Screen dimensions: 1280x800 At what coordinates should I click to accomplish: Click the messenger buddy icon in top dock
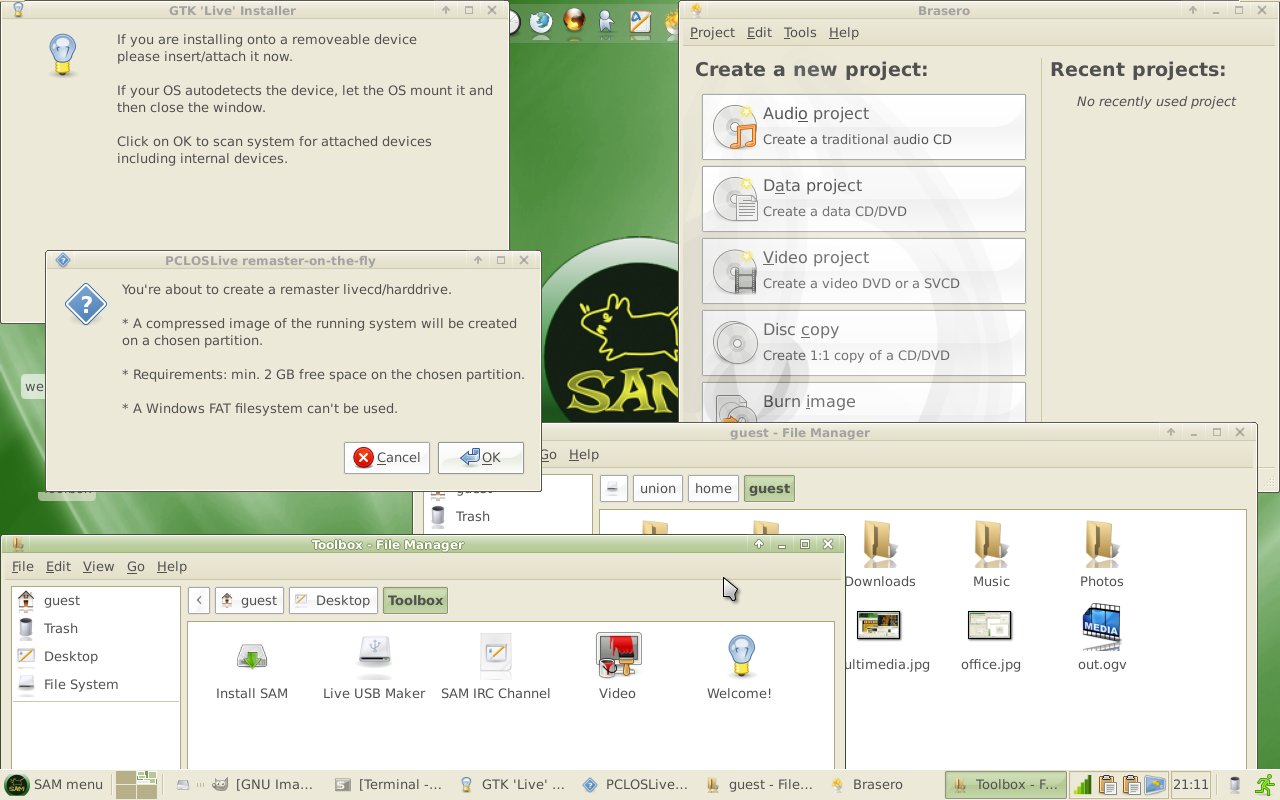click(x=607, y=22)
